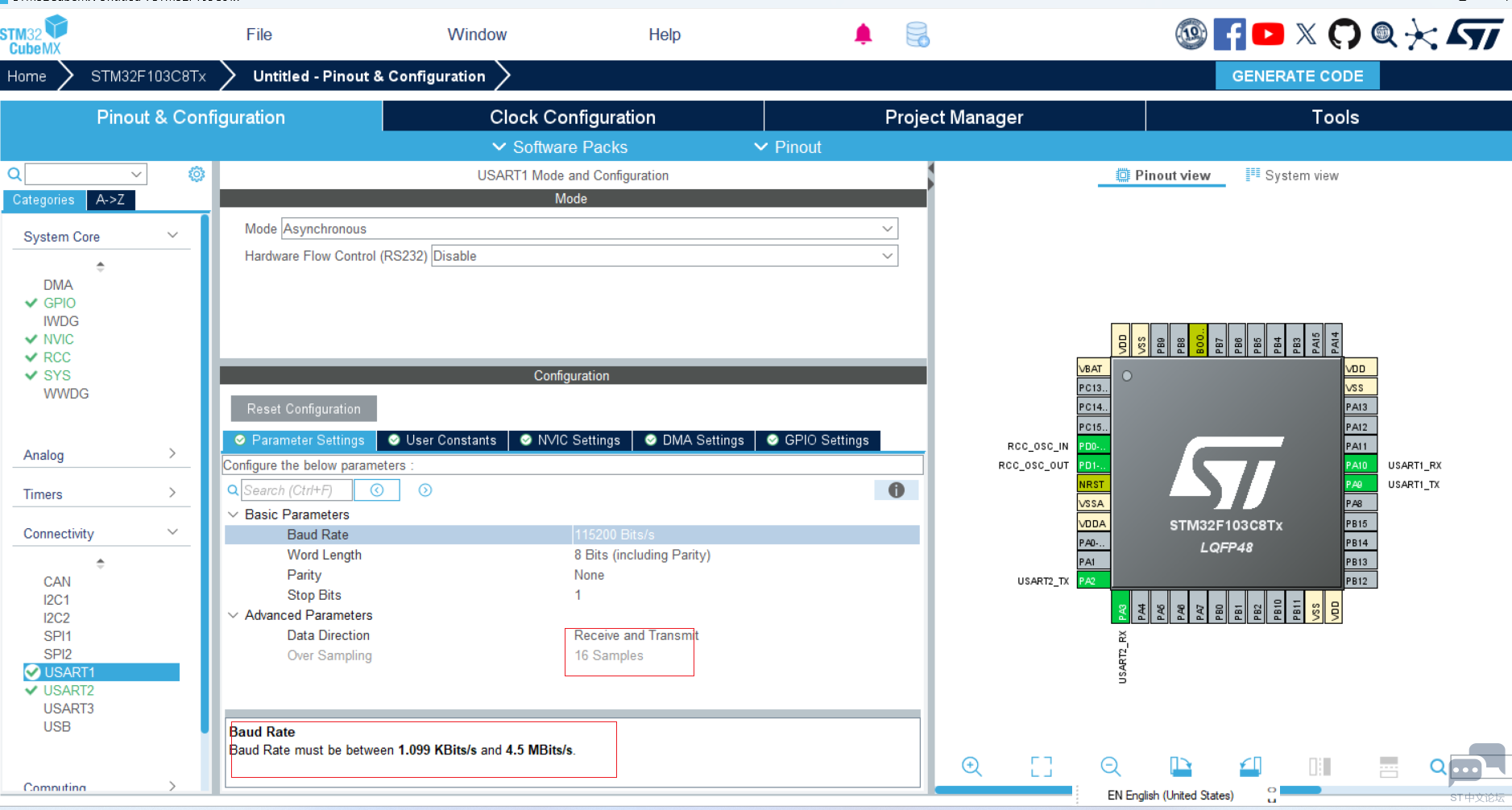Open the ST logo icon

(1475, 35)
